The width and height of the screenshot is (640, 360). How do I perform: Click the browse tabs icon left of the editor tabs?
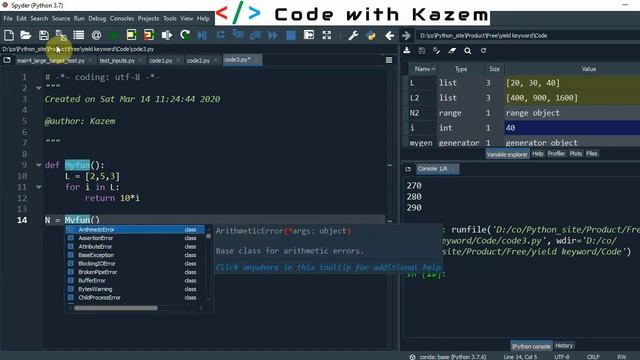[7, 60]
